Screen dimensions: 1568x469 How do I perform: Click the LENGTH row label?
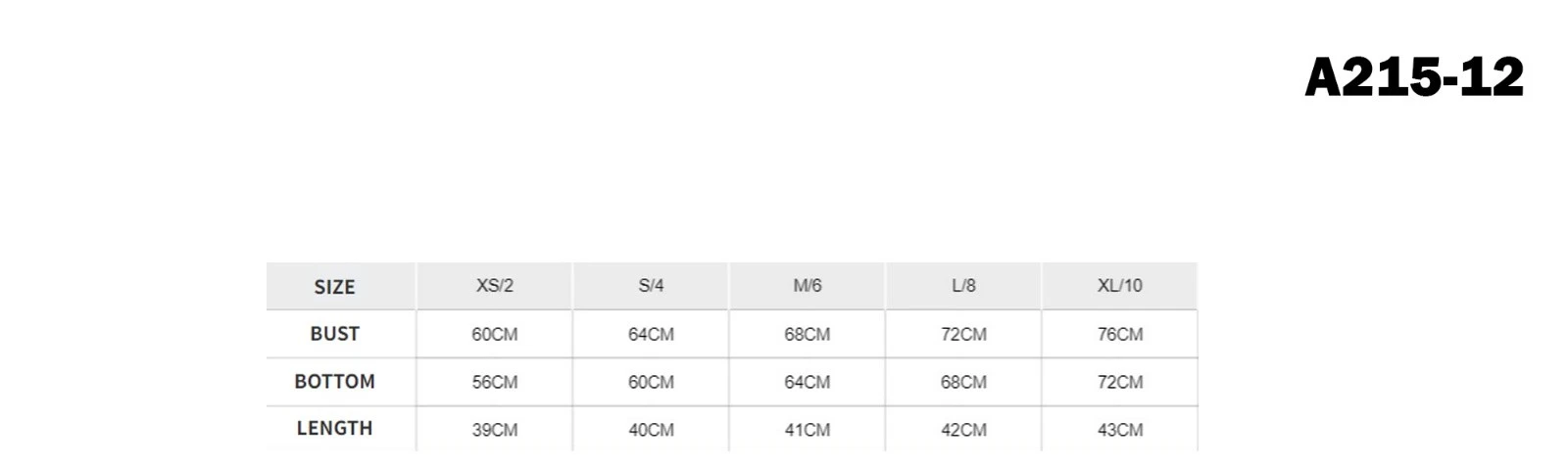click(x=335, y=429)
